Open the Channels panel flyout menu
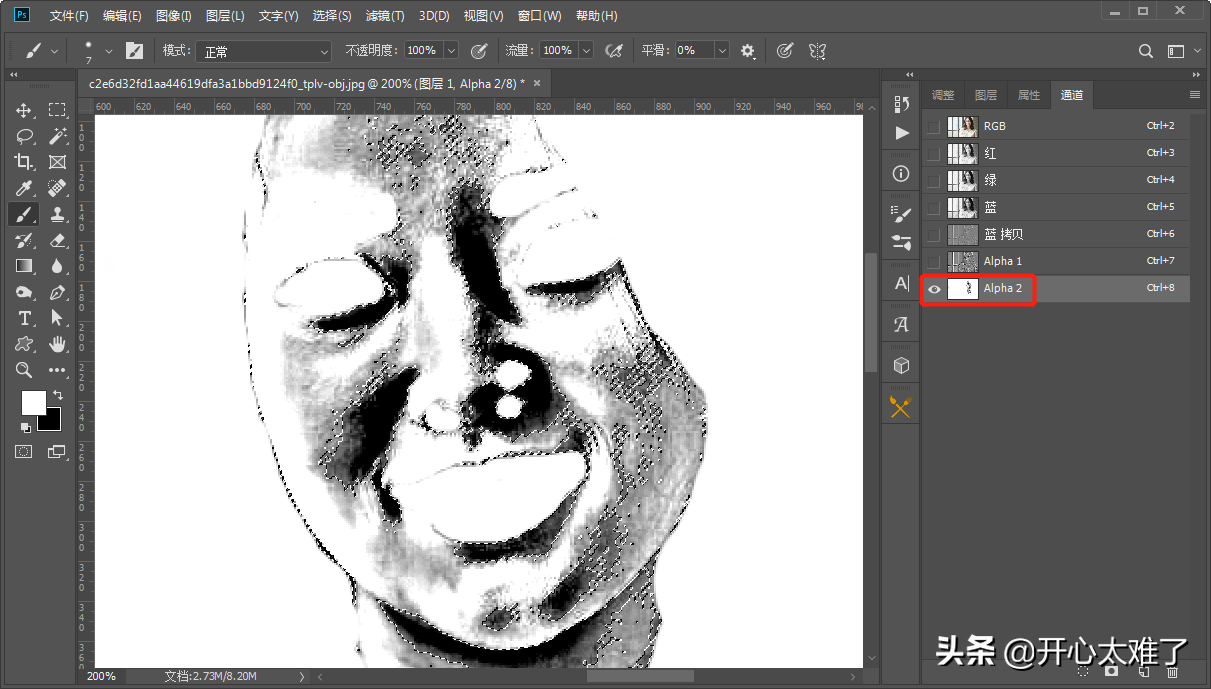This screenshot has width=1211, height=689. [x=1194, y=94]
